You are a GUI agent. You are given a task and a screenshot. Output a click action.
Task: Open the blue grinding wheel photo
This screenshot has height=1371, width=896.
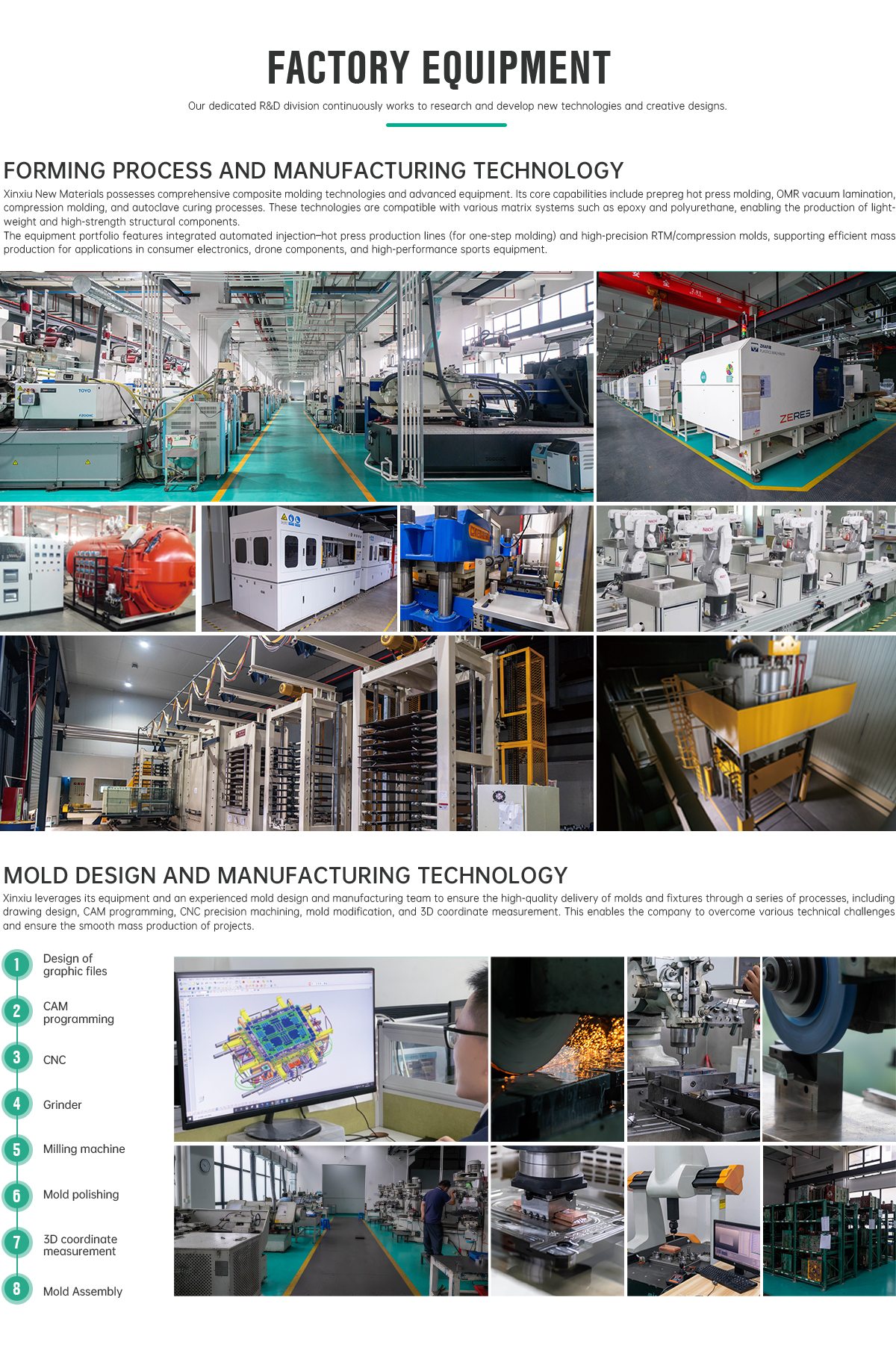pos(830,1049)
